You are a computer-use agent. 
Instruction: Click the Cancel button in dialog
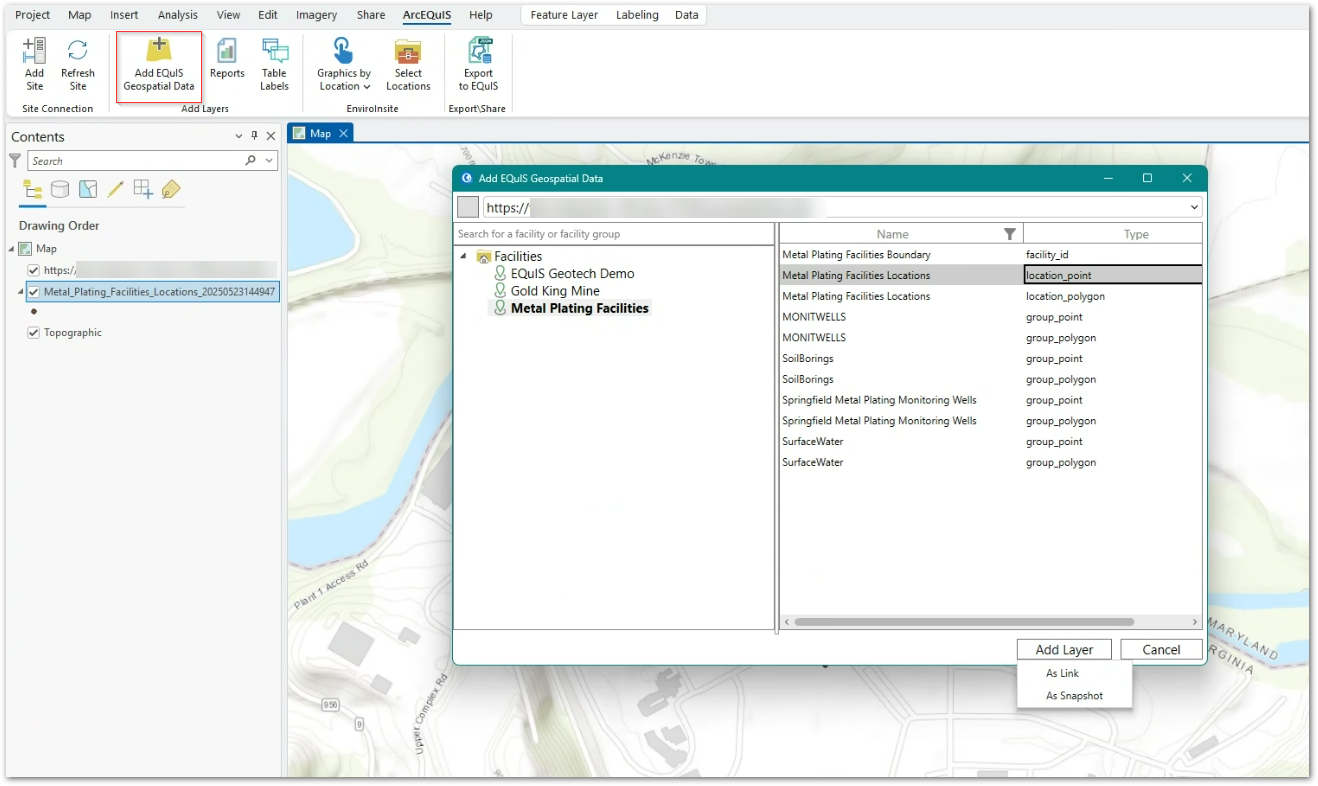pos(1161,650)
